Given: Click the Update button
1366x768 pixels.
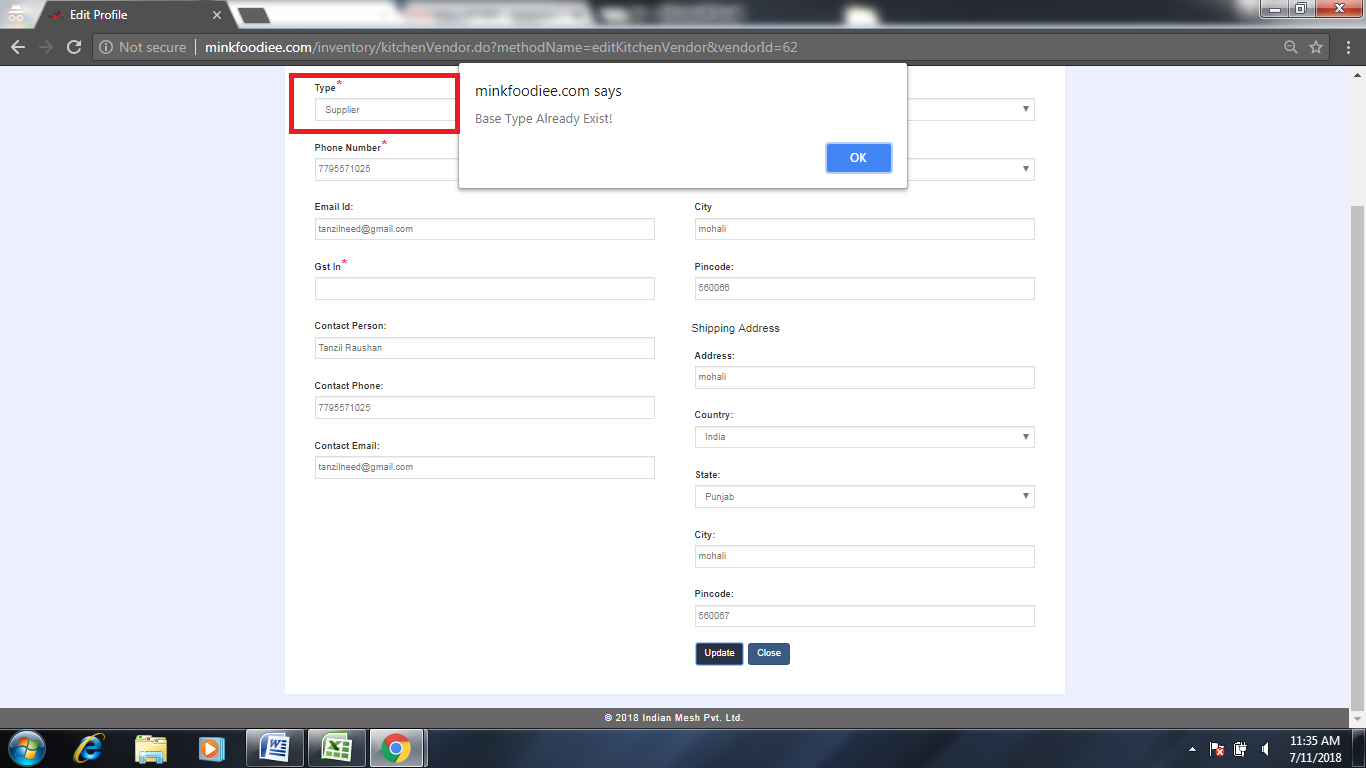Looking at the screenshot, I should pos(719,653).
